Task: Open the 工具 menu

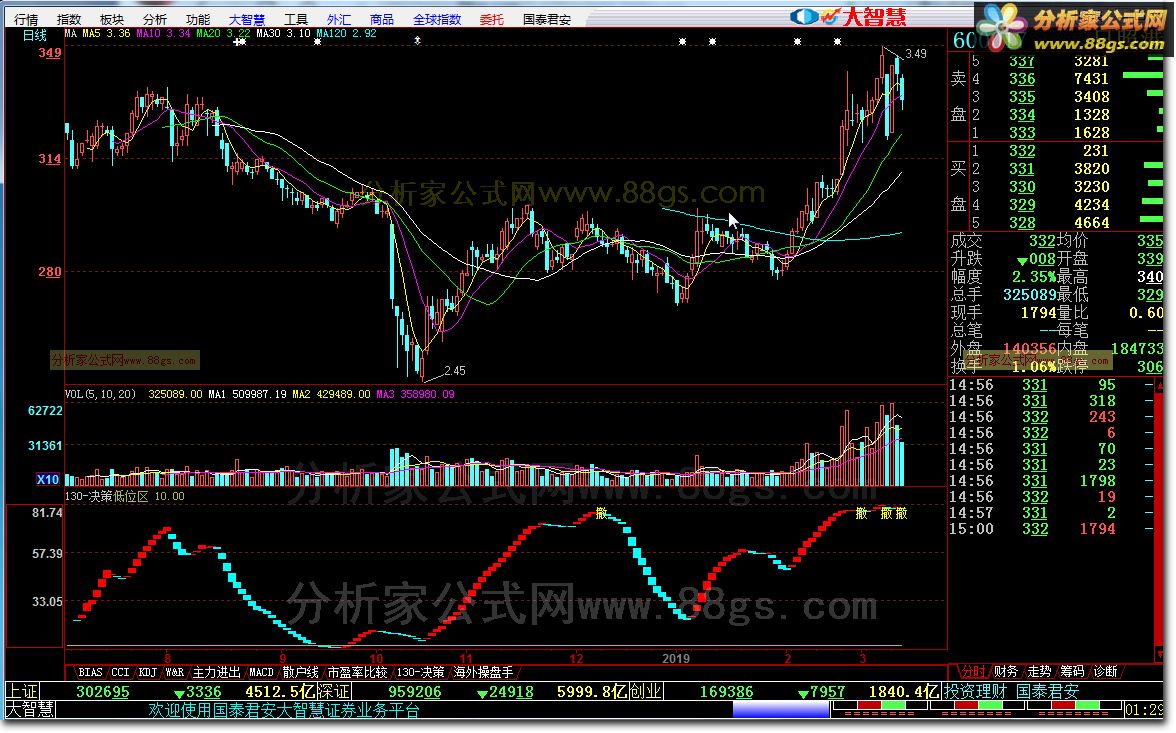Action: (296, 20)
